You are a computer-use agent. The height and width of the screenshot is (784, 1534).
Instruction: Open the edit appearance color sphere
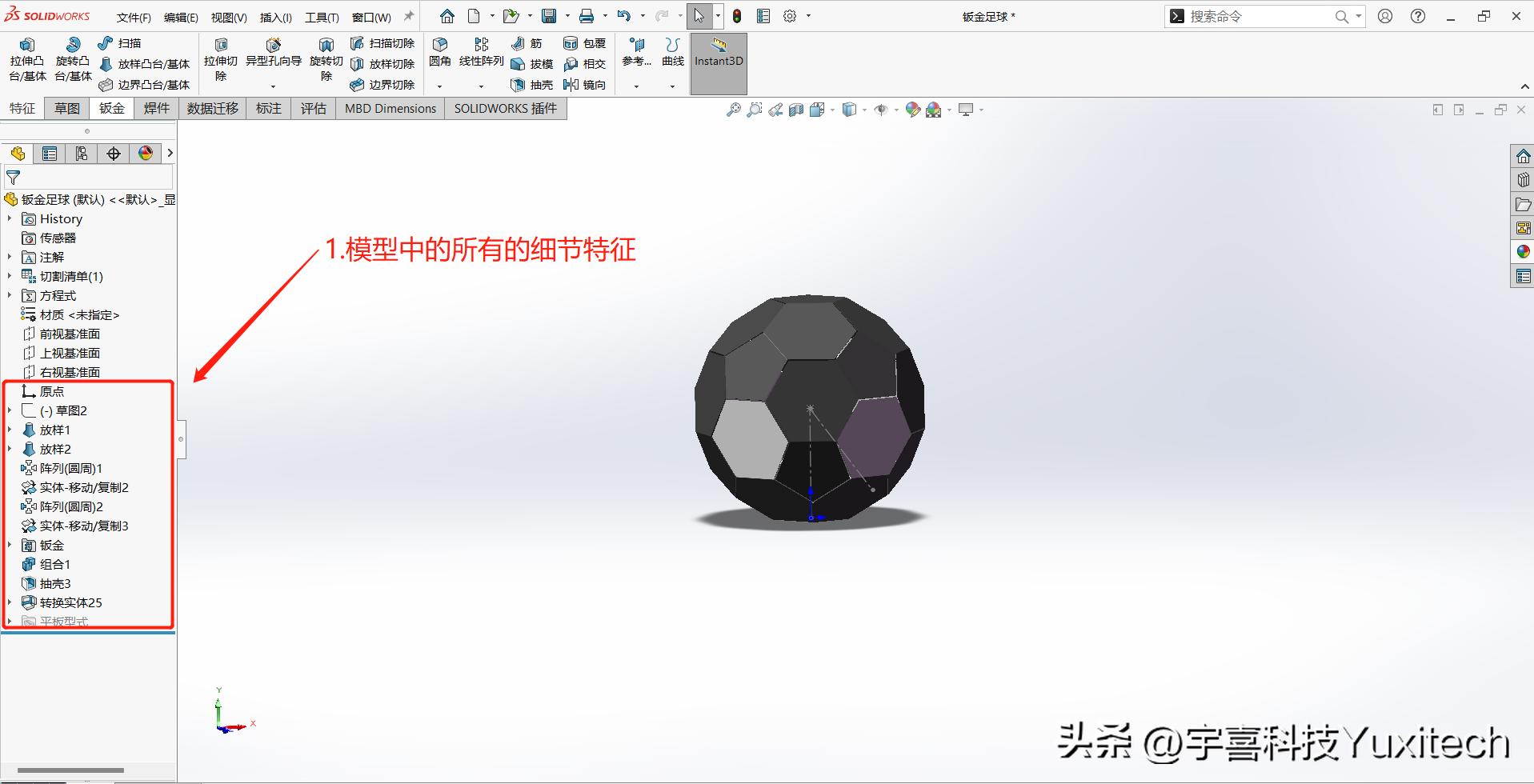912,110
